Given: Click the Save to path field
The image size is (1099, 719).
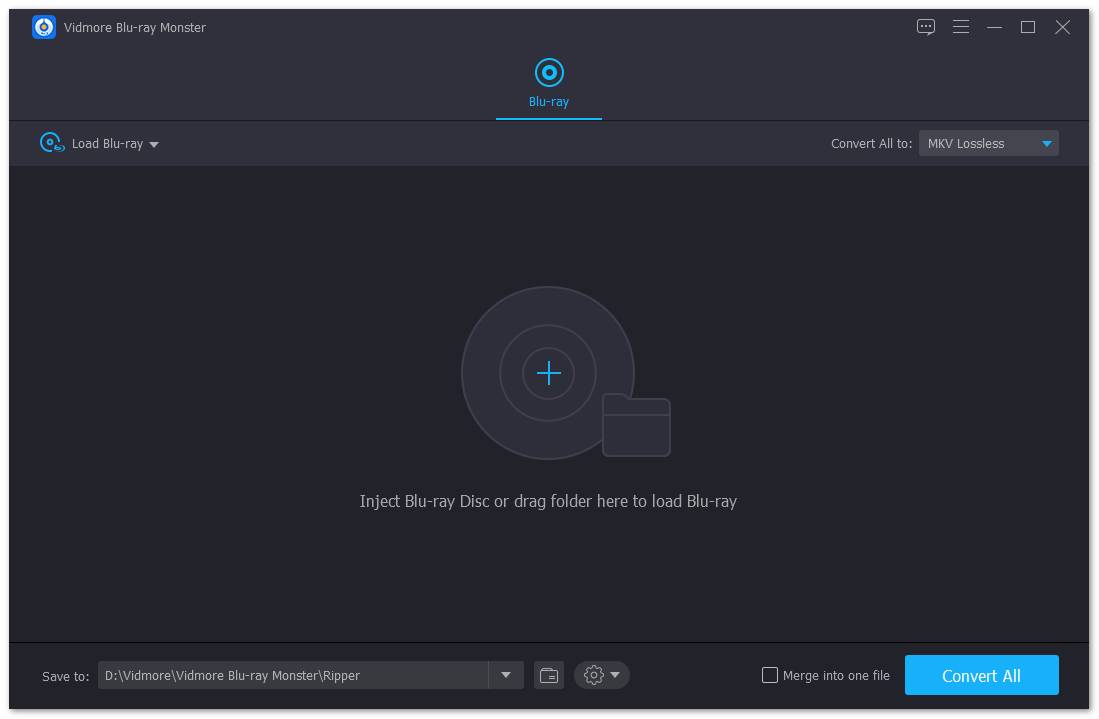Looking at the screenshot, I should [292, 675].
